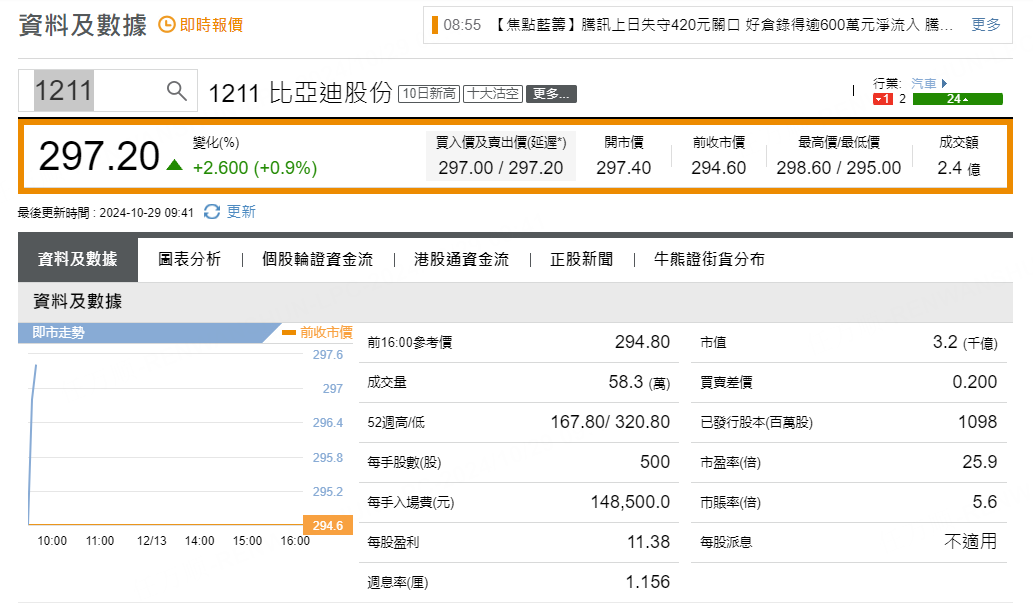Screen dimensions: 1033x603
Task: Click 更新 to refresh quote
Action: [241, 212]
